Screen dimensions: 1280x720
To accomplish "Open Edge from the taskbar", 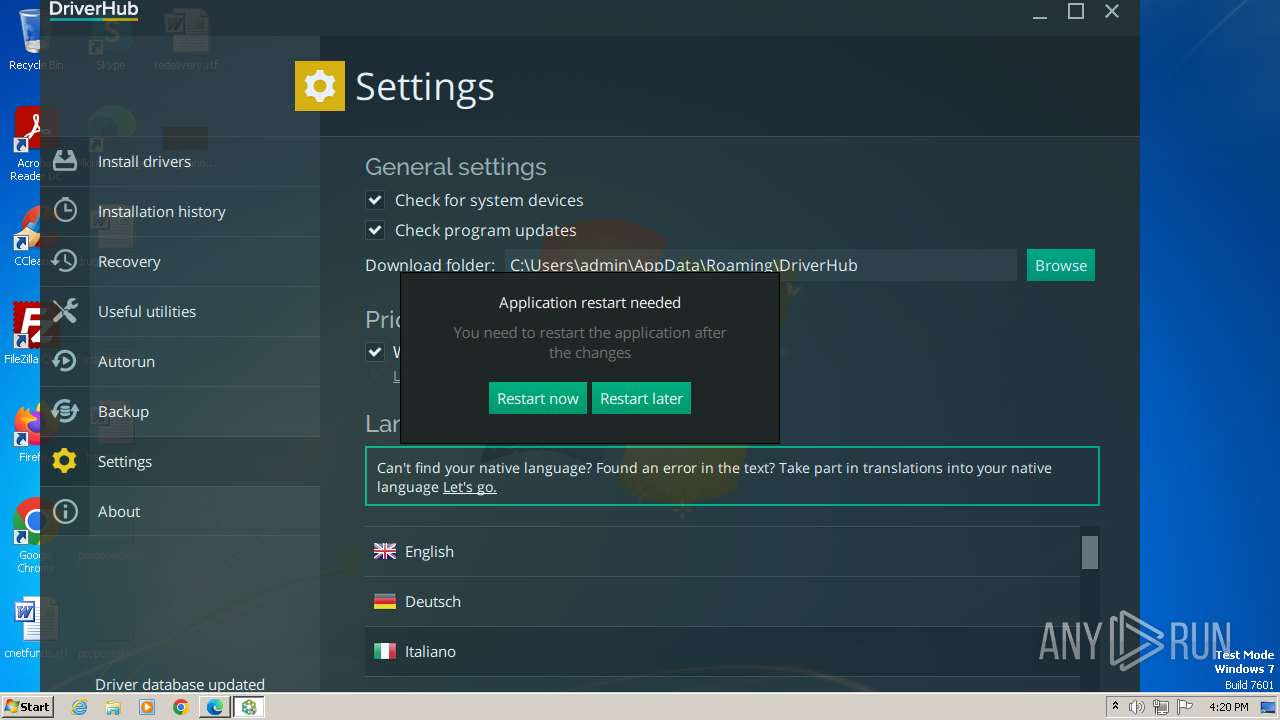I will pyautogui.click(x=214, y=707).
